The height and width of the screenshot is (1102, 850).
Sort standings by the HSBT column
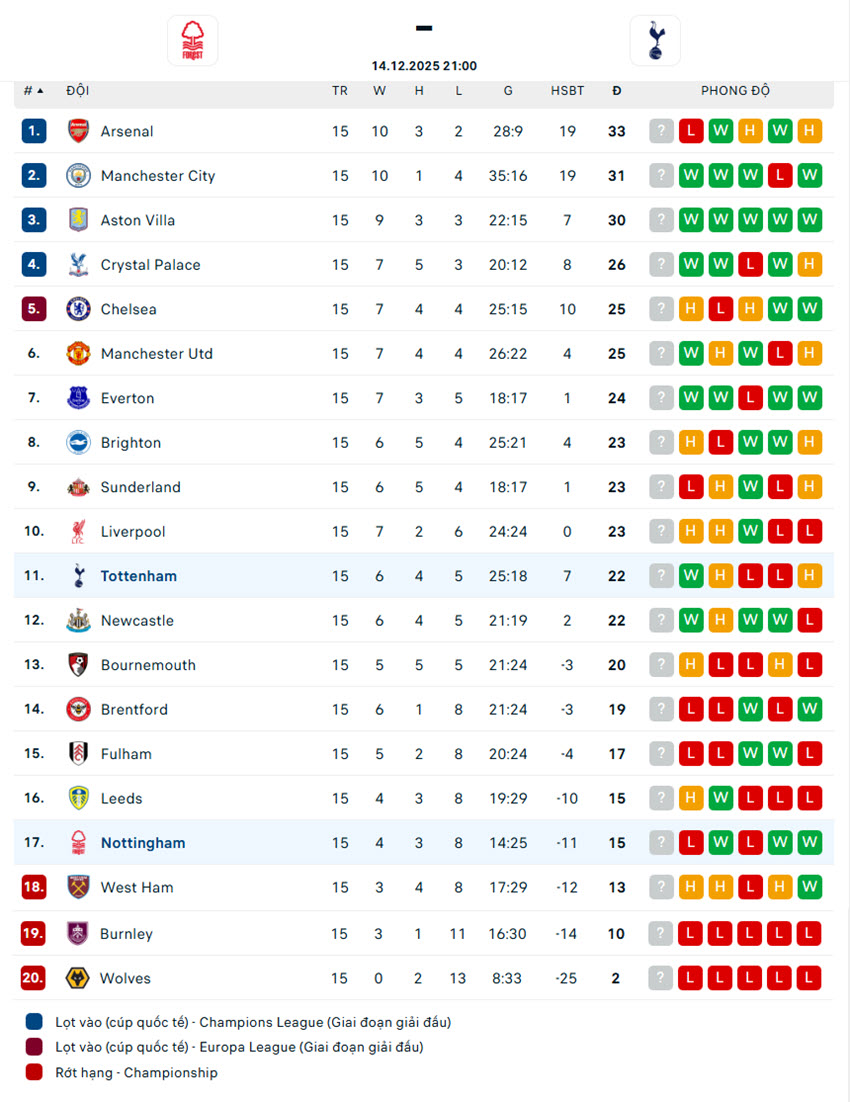point(567,91)
